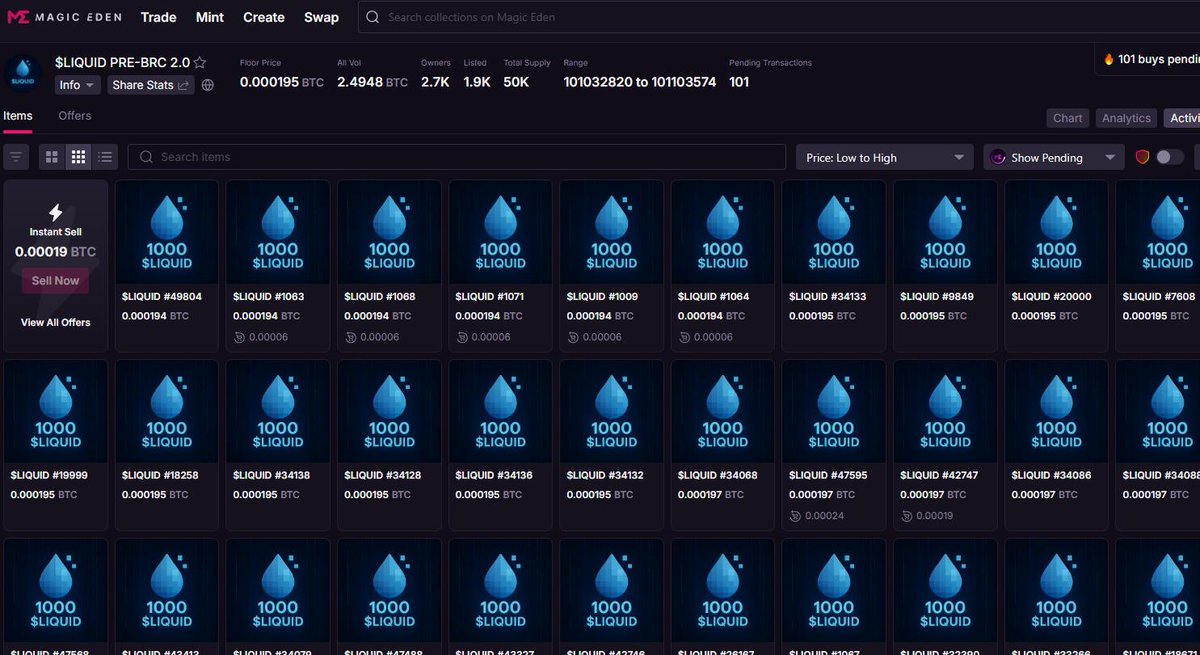Open the $LIQUID #1071 thumbnail
This screenshot has height=655, width=1200.
tap(500, 232)
